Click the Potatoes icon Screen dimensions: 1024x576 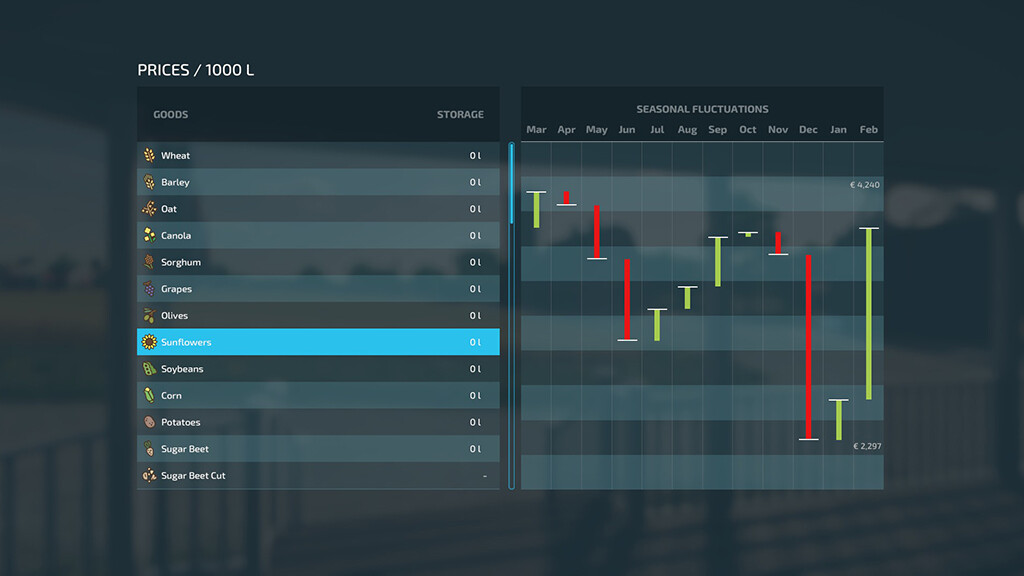point(149,422)
